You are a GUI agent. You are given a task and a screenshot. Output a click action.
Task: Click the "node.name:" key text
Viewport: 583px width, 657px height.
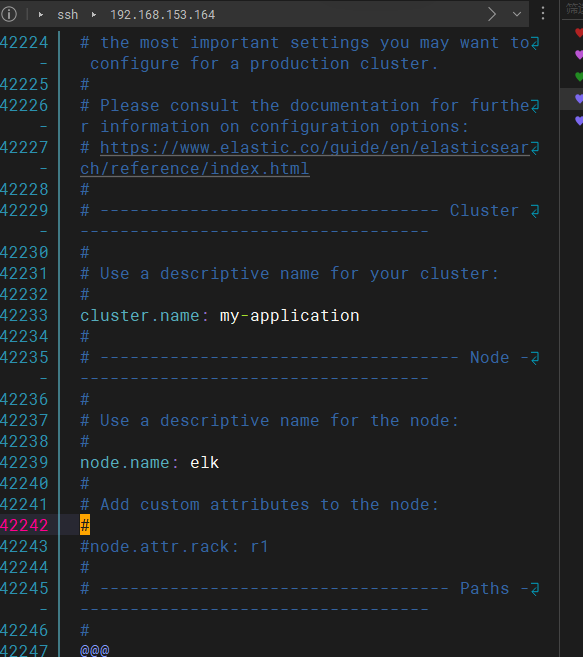coord(129,463)
